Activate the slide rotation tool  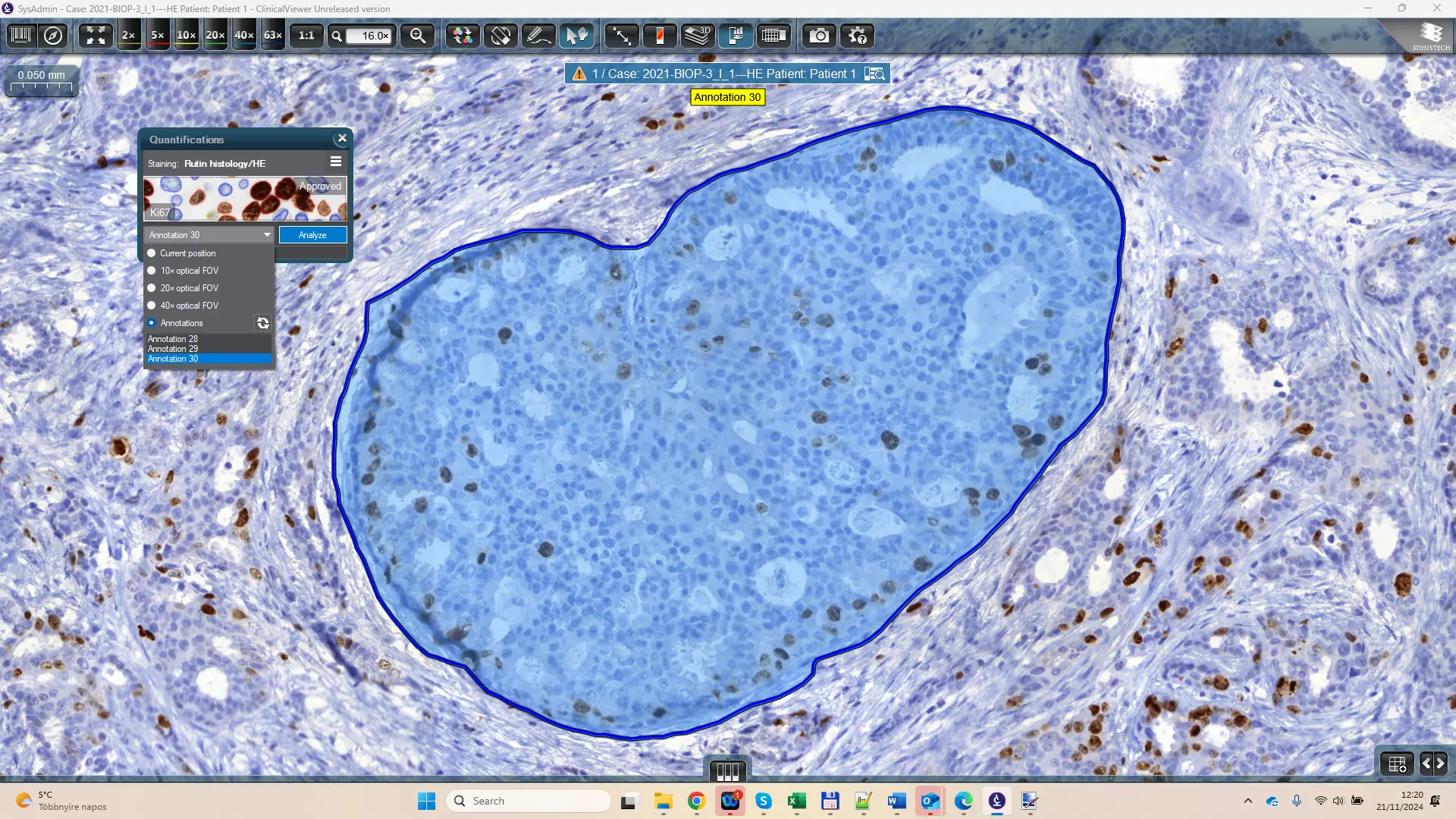[x=500, y=36]
